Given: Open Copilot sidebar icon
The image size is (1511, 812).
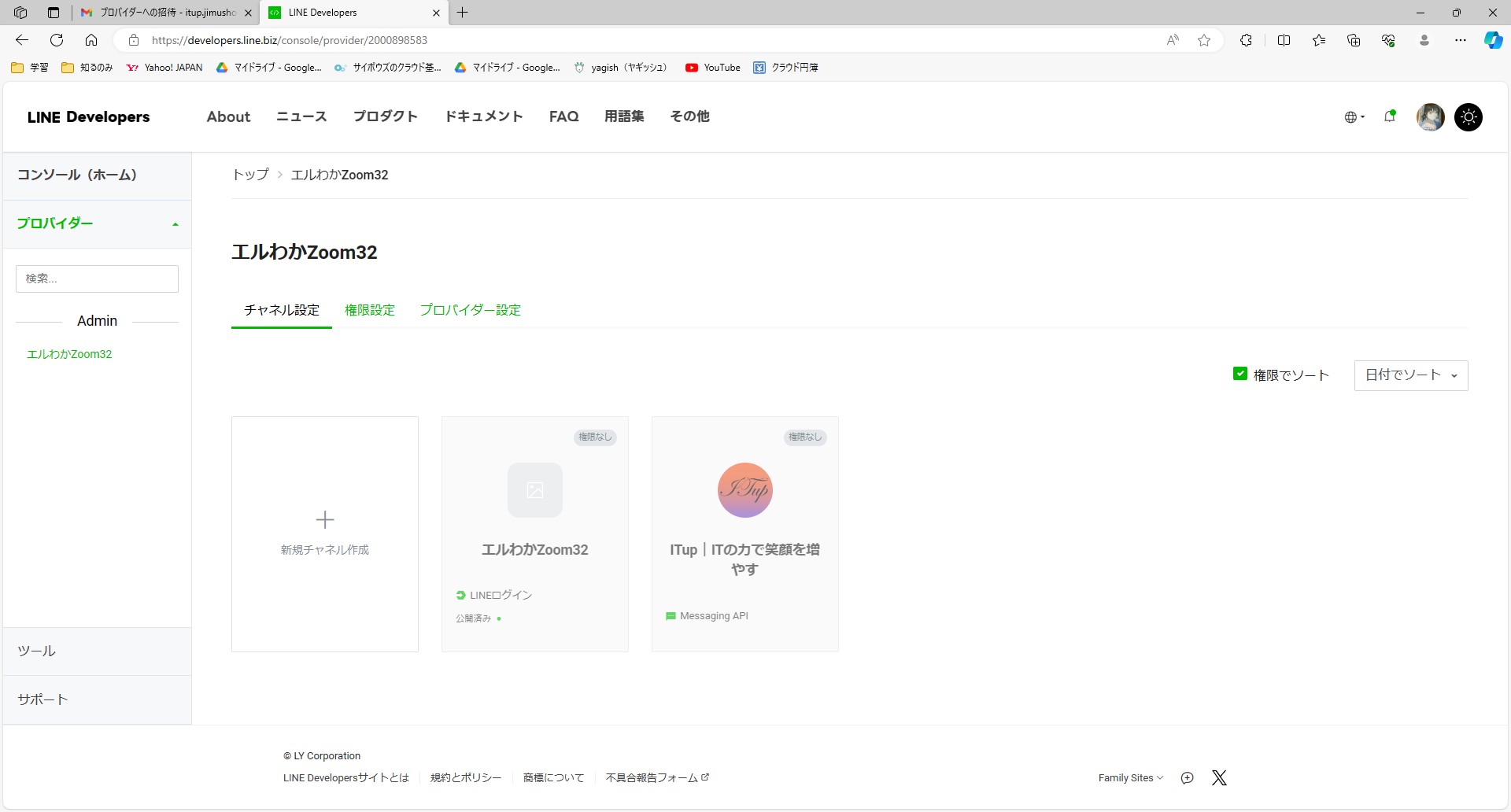Looking at the screenshot, I should (x=1493, y=40).
